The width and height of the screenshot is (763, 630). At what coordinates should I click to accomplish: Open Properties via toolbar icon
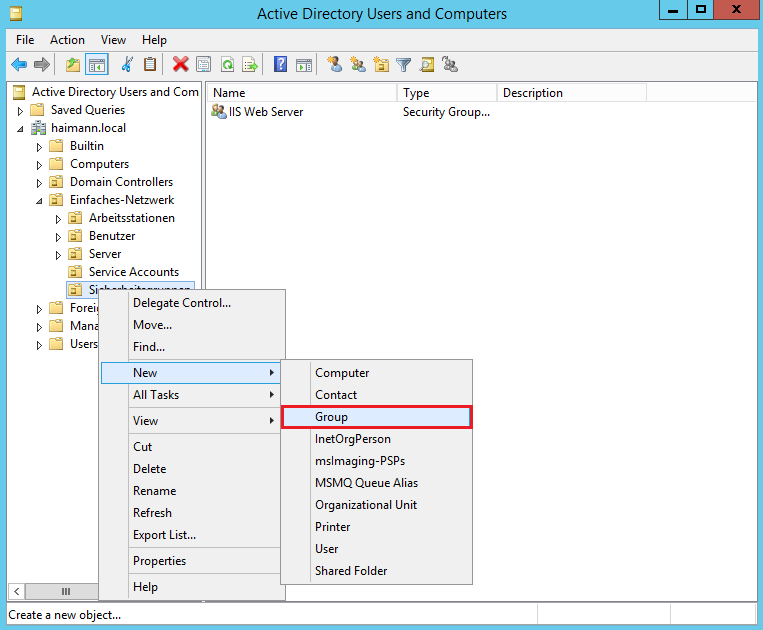coord(203,64)
